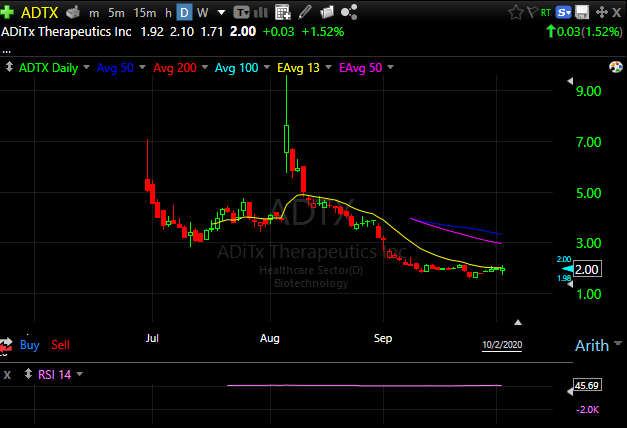Click the share chart icon
The width and height of the screenshot is (627, 428).
coord(349,13)
